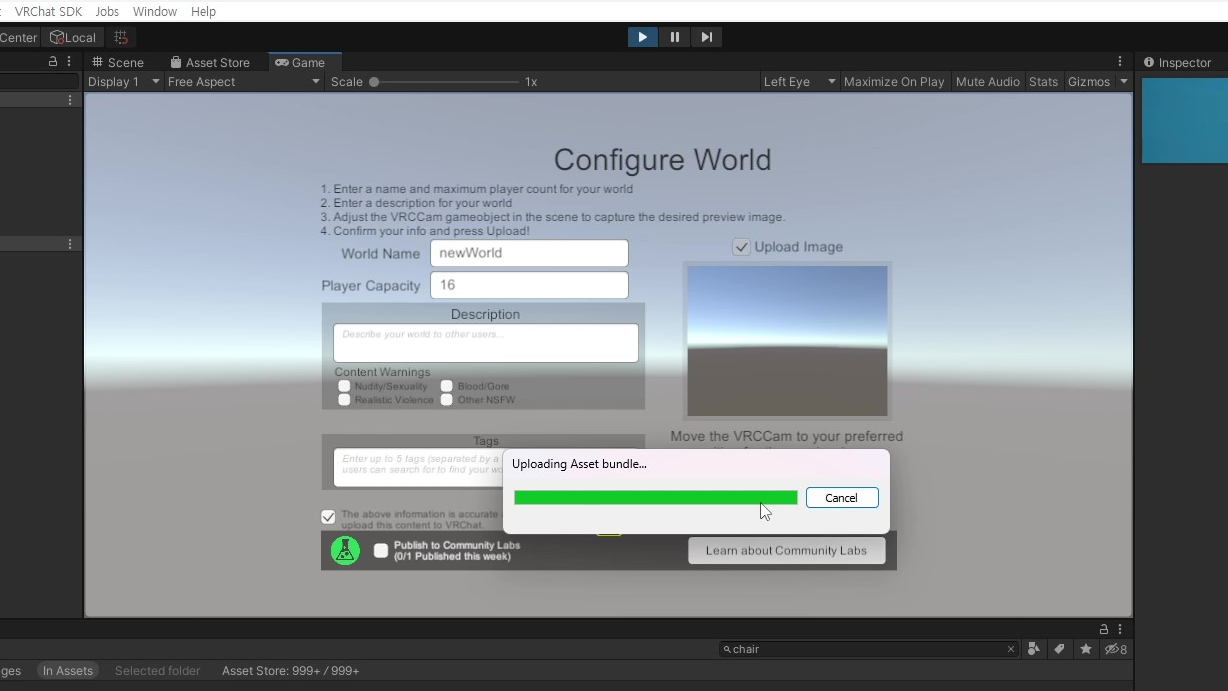The width and height of the screenshot is (1228, 691).
Task: Cancel the asset bundle upload
Action: pos(842,498)
